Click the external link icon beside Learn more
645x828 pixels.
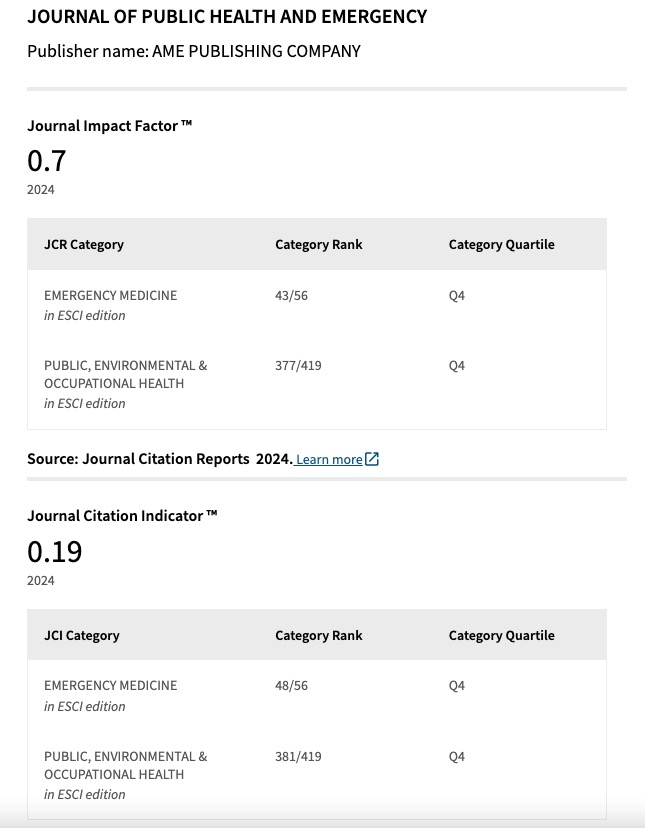(372, 459)
